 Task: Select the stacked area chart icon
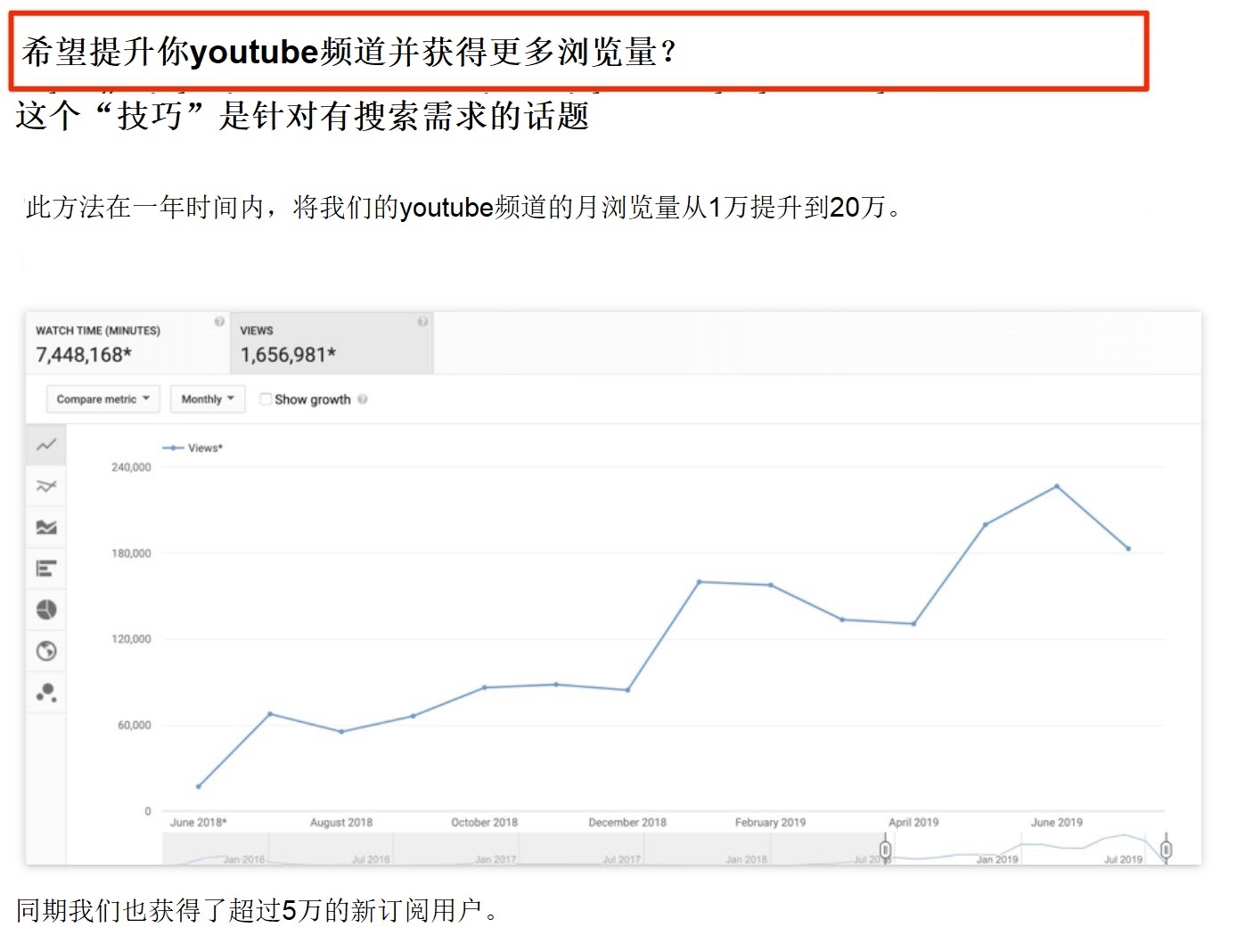(46, 527)
